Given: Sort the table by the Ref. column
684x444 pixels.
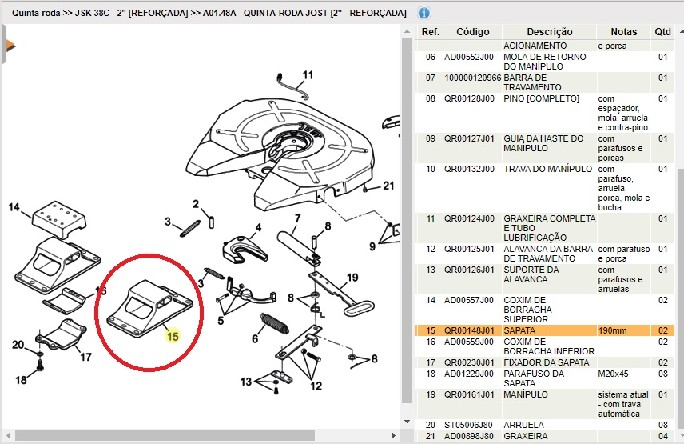Looking at the screenshot, I should point(430,32).
